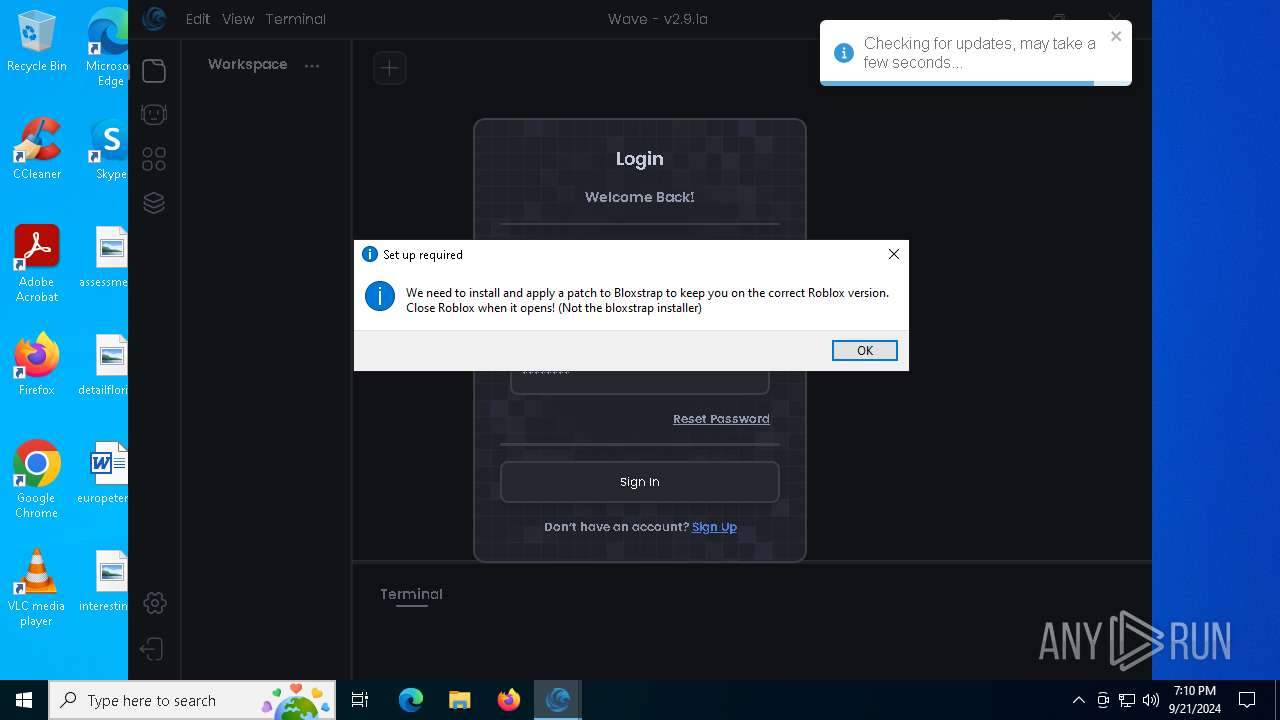Image resolution: width=1280 pixels, height=720 pixels.
Task: Click the update check progress bar
Action: pyautogui.click(x=976, y=83)
